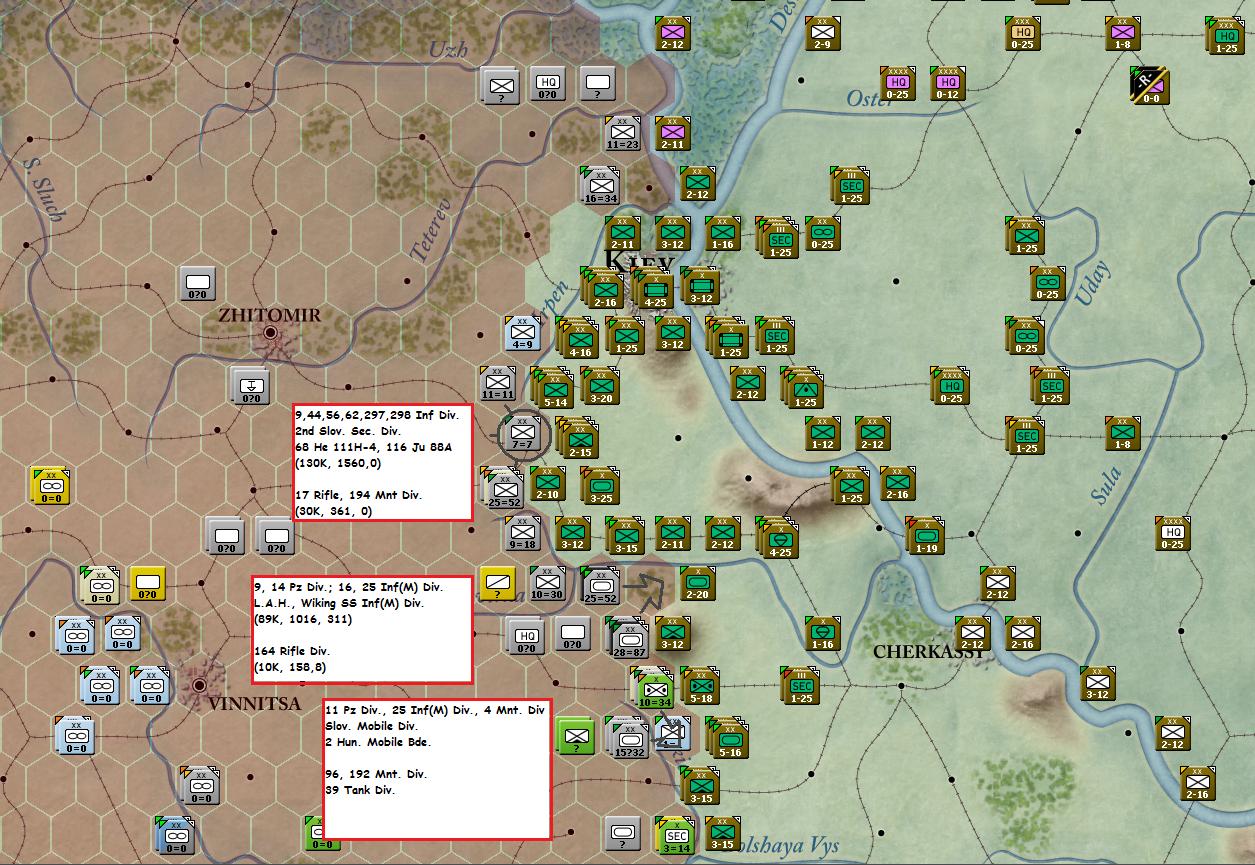Select the green 1-19 brigade counter
The width and height of the screenshot is (1255, 865).
pos(924,534)
